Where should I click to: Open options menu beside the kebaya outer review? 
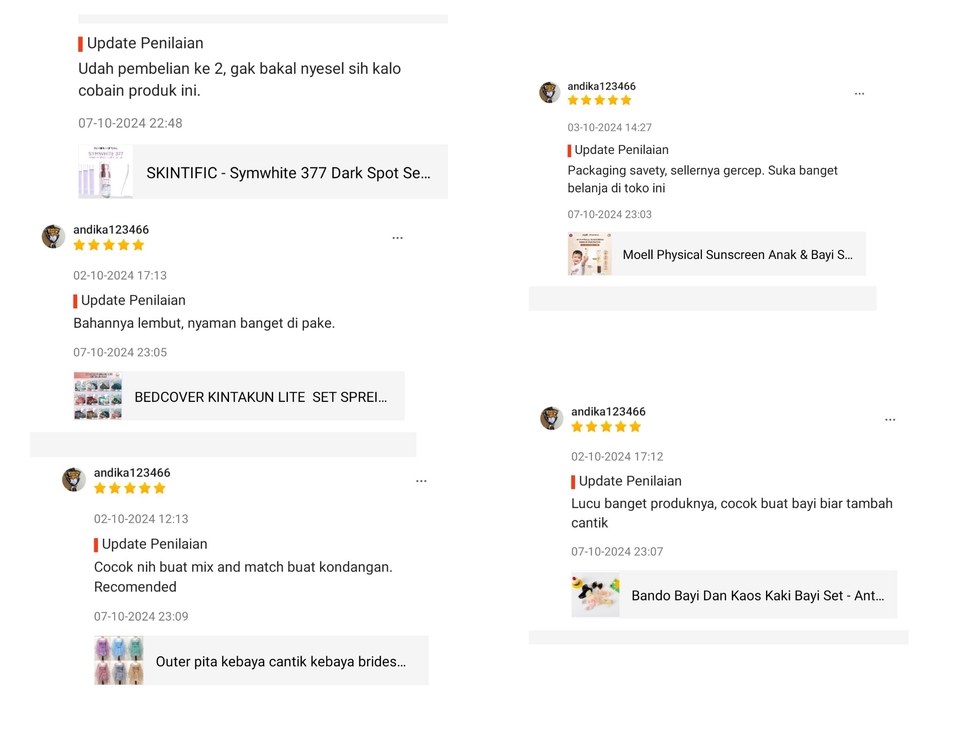(421, 481)
